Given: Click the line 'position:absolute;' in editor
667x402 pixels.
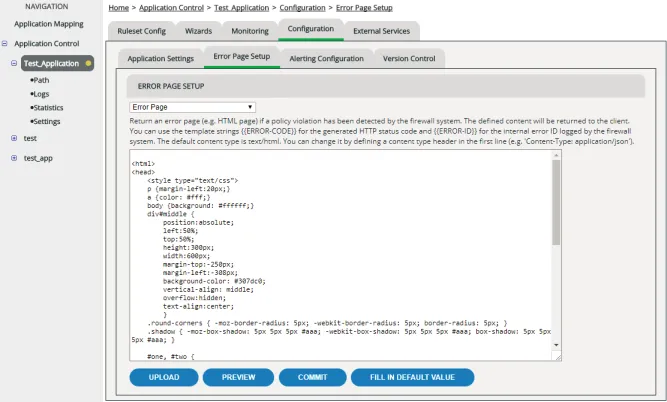Looking at the screenshot, I should [x=198, y=222].
